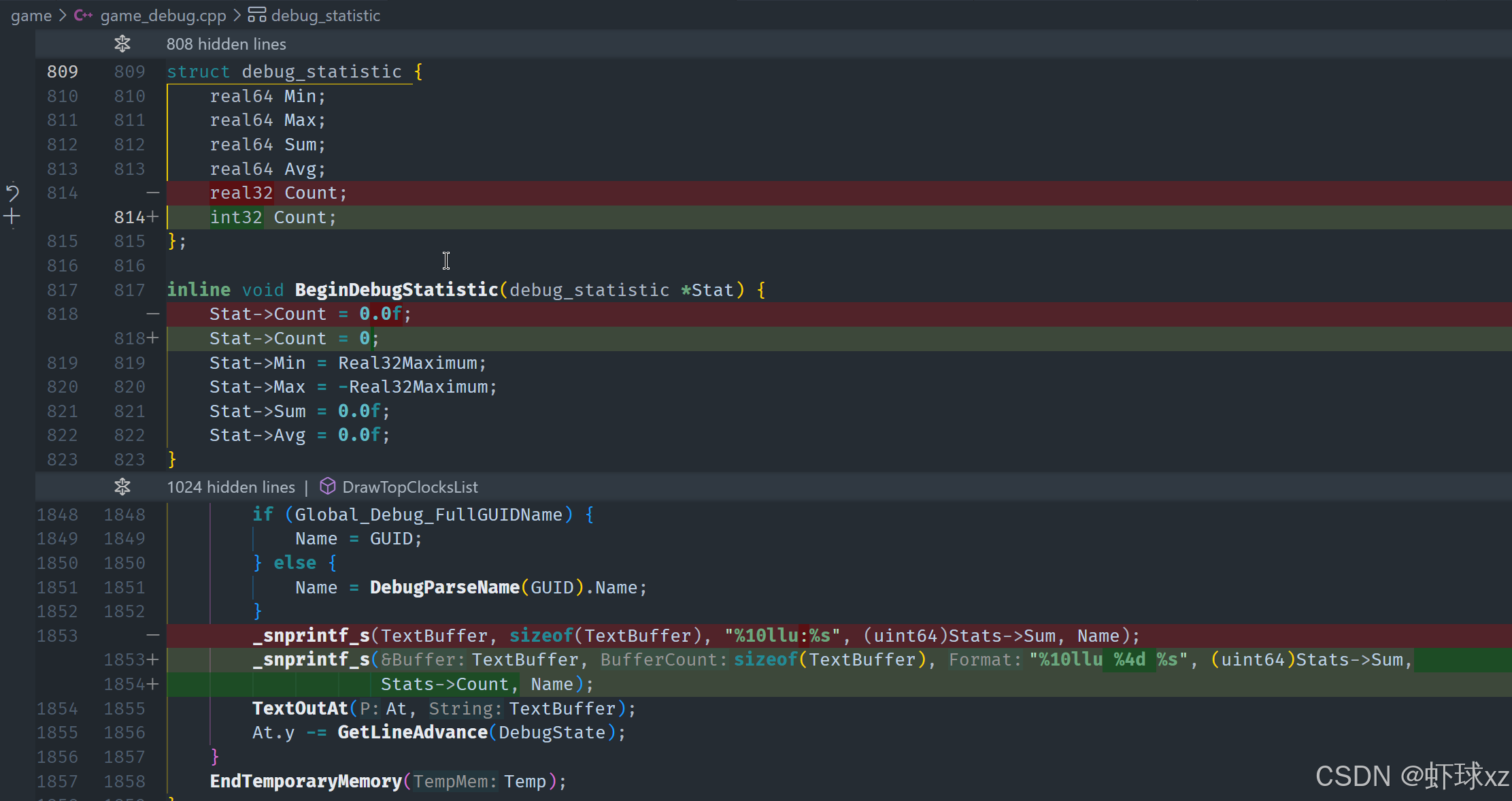
Task: Expand the 808 hidden lines region
Action: [x=226, y=44]
